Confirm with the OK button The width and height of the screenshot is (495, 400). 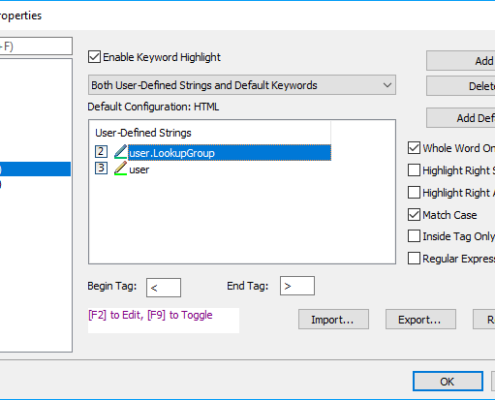pyautogui.click(x=448, y=381)
